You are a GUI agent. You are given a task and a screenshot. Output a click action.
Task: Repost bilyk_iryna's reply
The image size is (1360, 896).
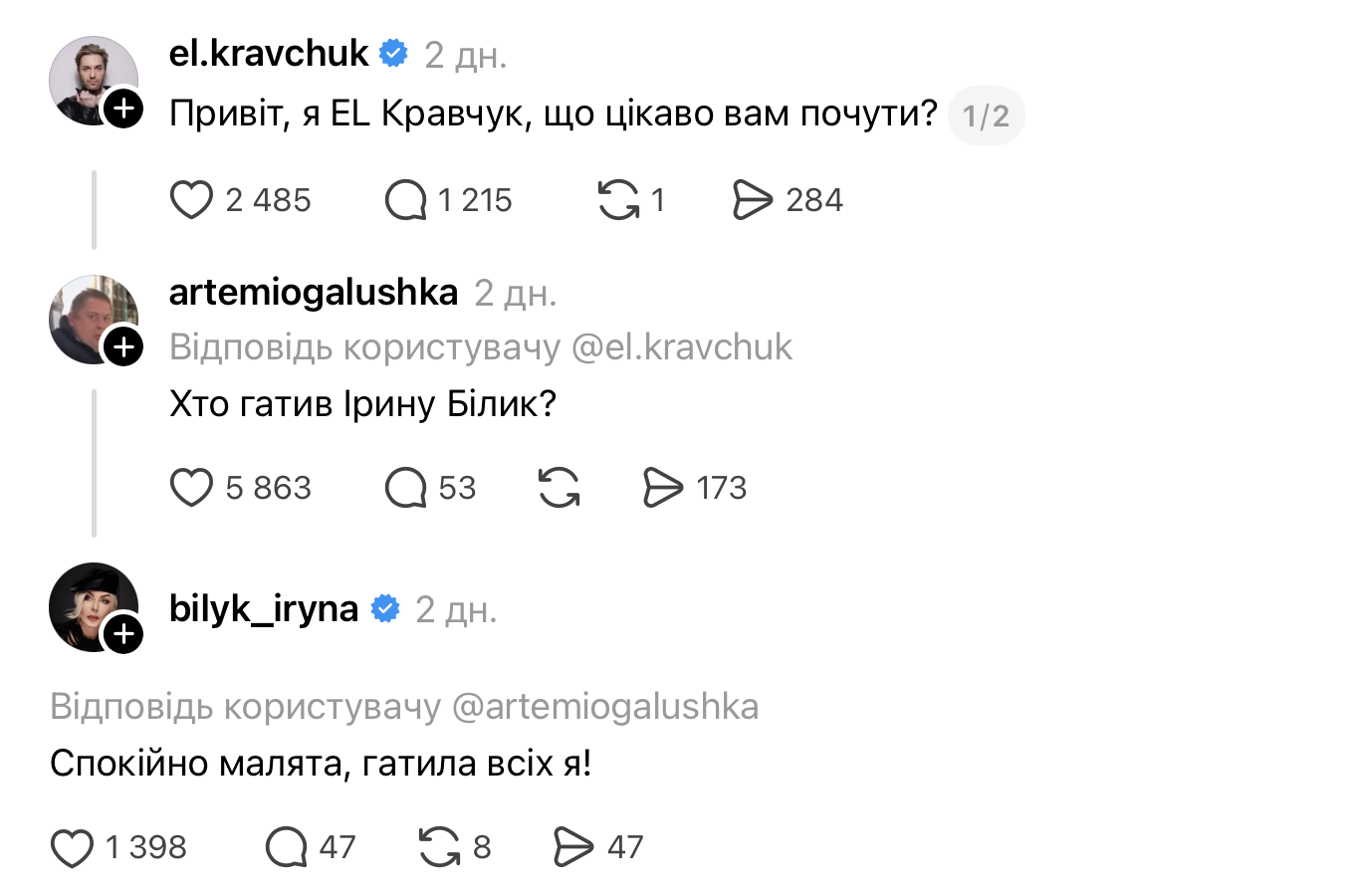[x=439, y=848]
